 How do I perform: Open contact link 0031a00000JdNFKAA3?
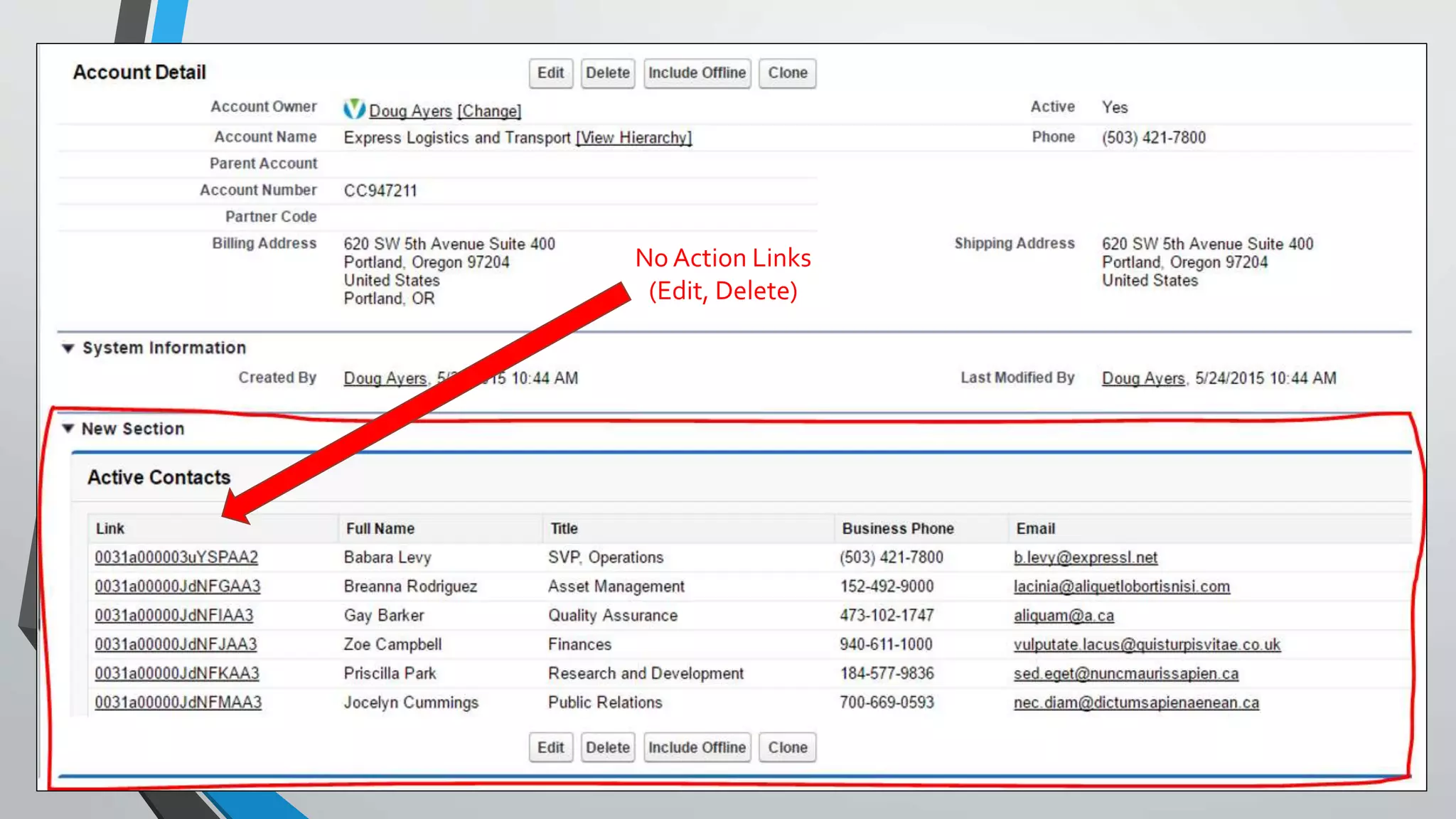pyautogui.click(x=177, y=673)
